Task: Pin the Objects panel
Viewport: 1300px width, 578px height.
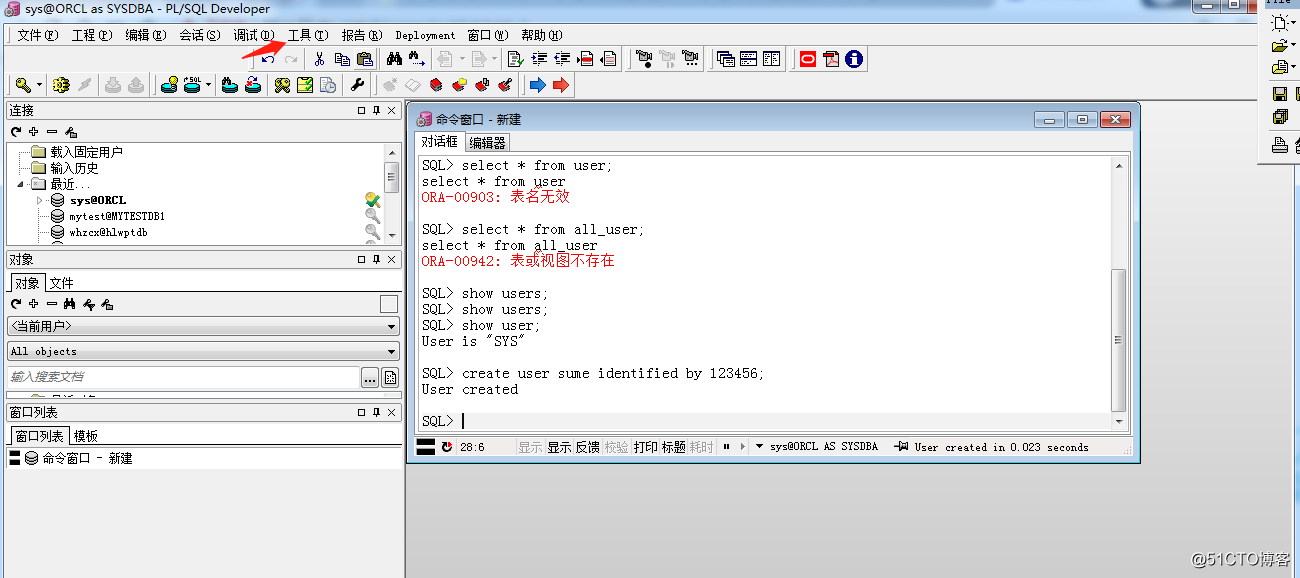Action: [376, 260]
